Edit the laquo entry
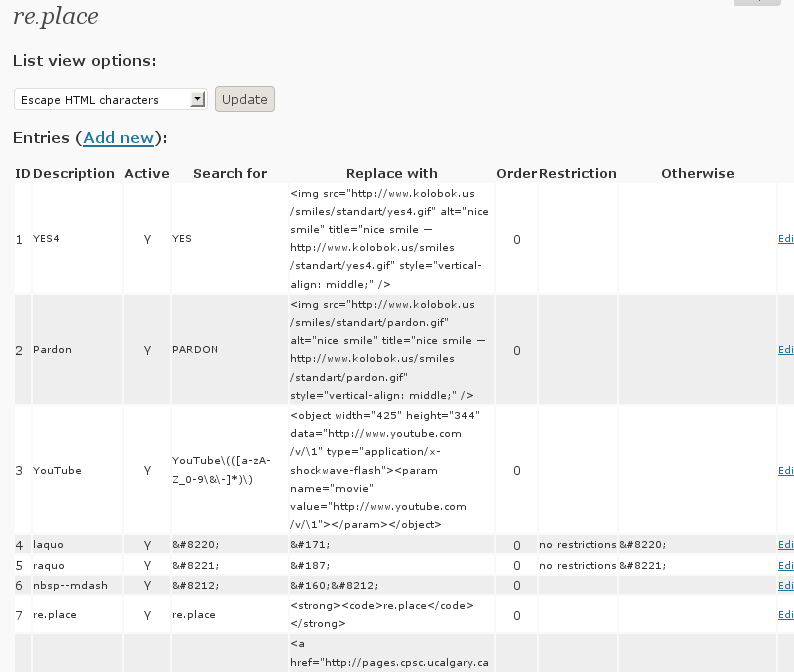Image resolution: width=794 pixels, height=672 pixels. pos(786,545)
